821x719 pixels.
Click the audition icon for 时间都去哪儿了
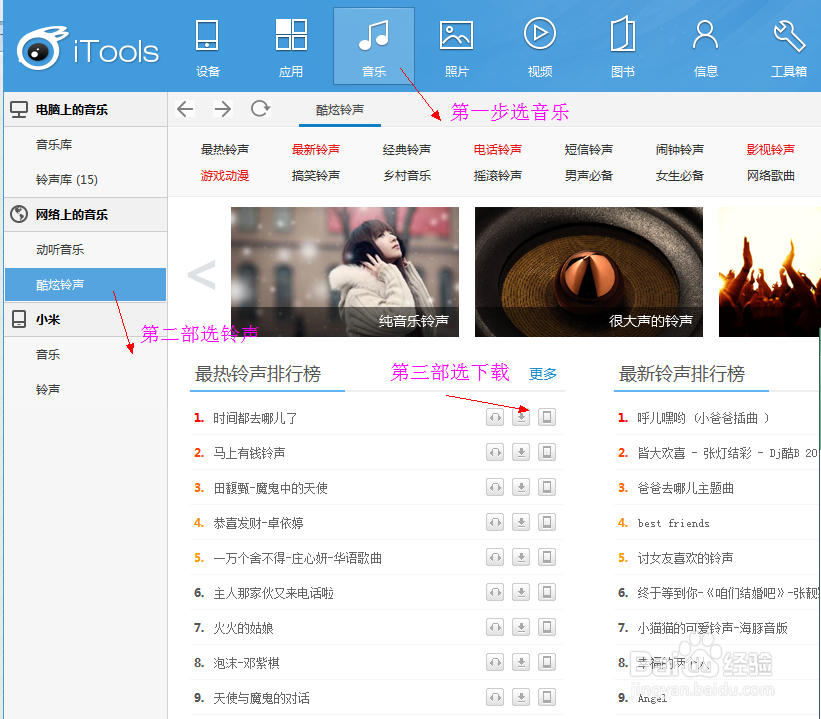(x=494, y=417)
